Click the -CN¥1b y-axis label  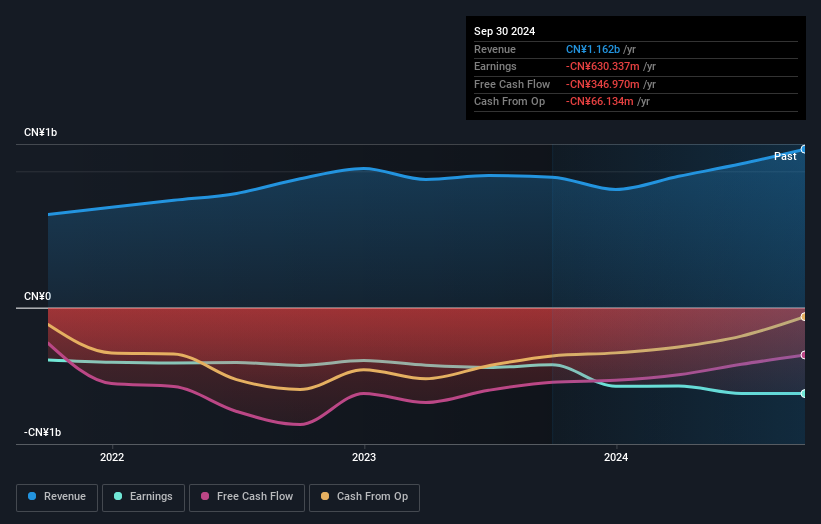(42, 432)
